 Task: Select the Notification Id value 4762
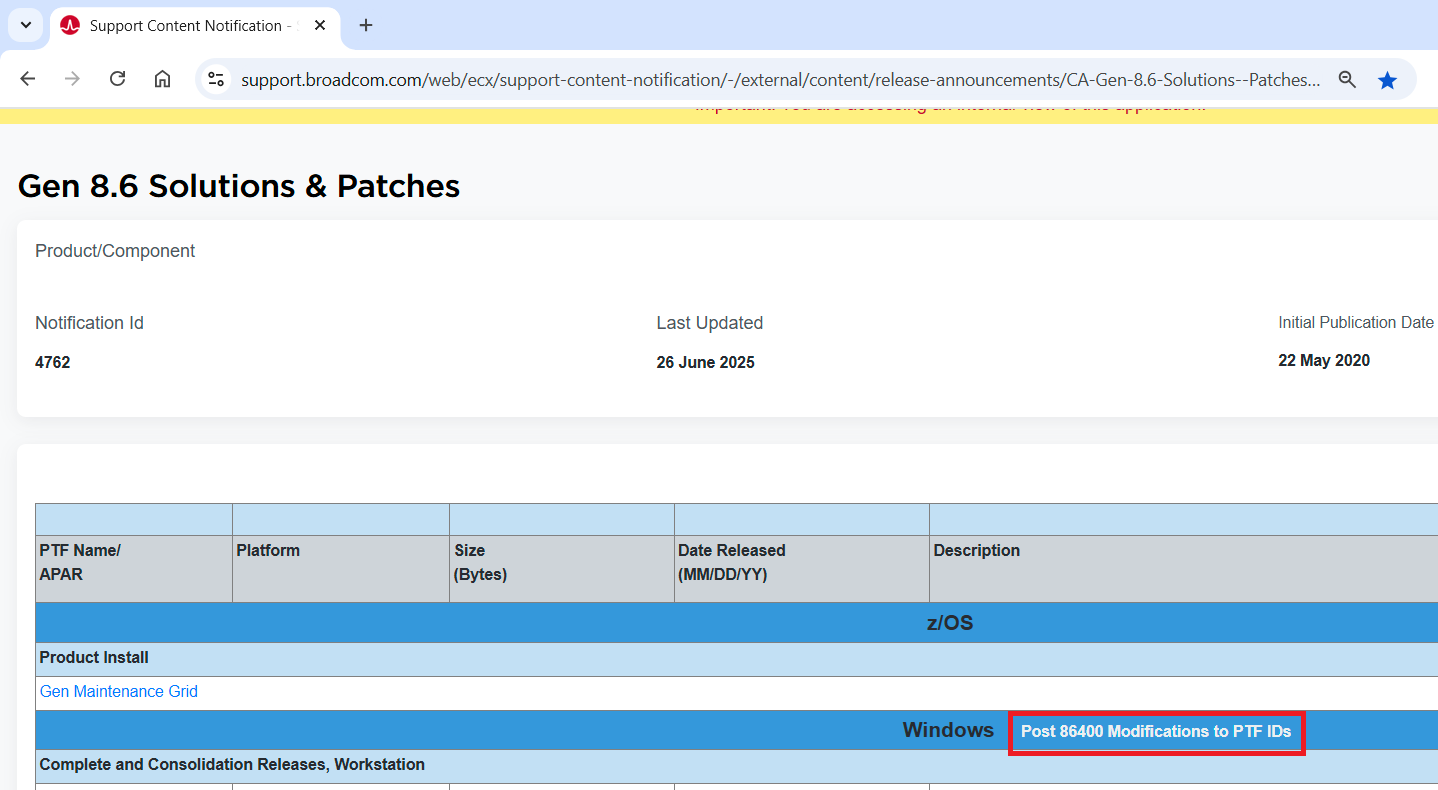click(x=53, y=362)
